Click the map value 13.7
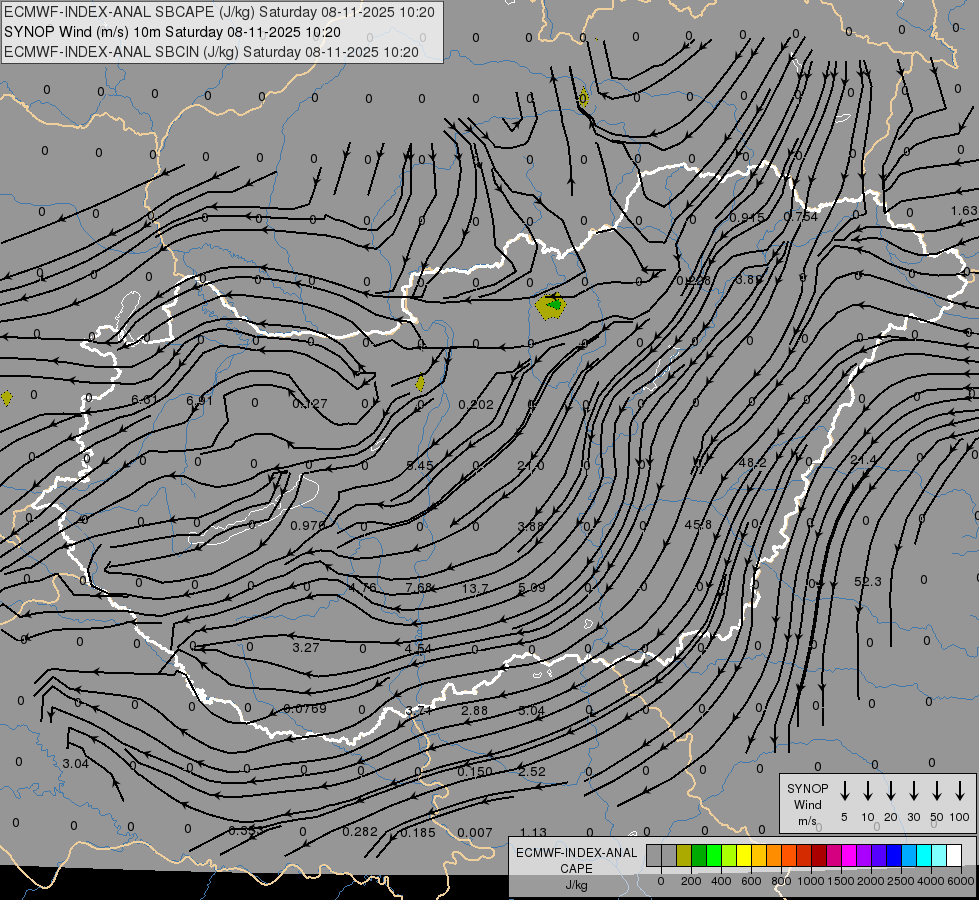 [475, 589]
